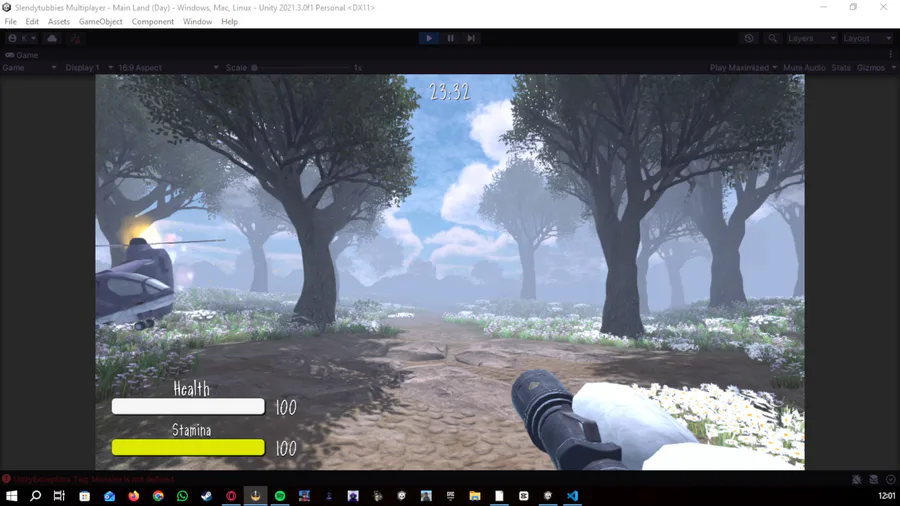Click the auto-generate lighting icon in status bar
Screen dimensions: 900x506
click(x=874, y=480)
